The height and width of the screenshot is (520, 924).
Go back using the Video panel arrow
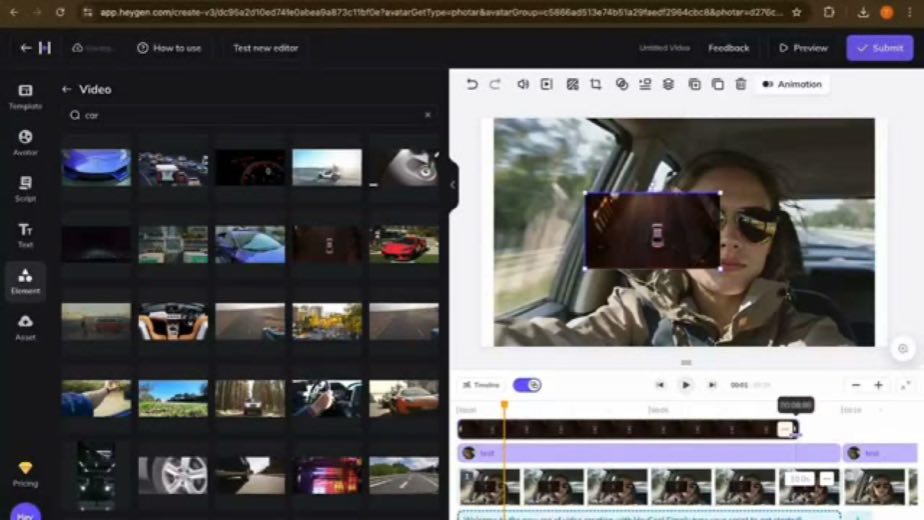67,89
